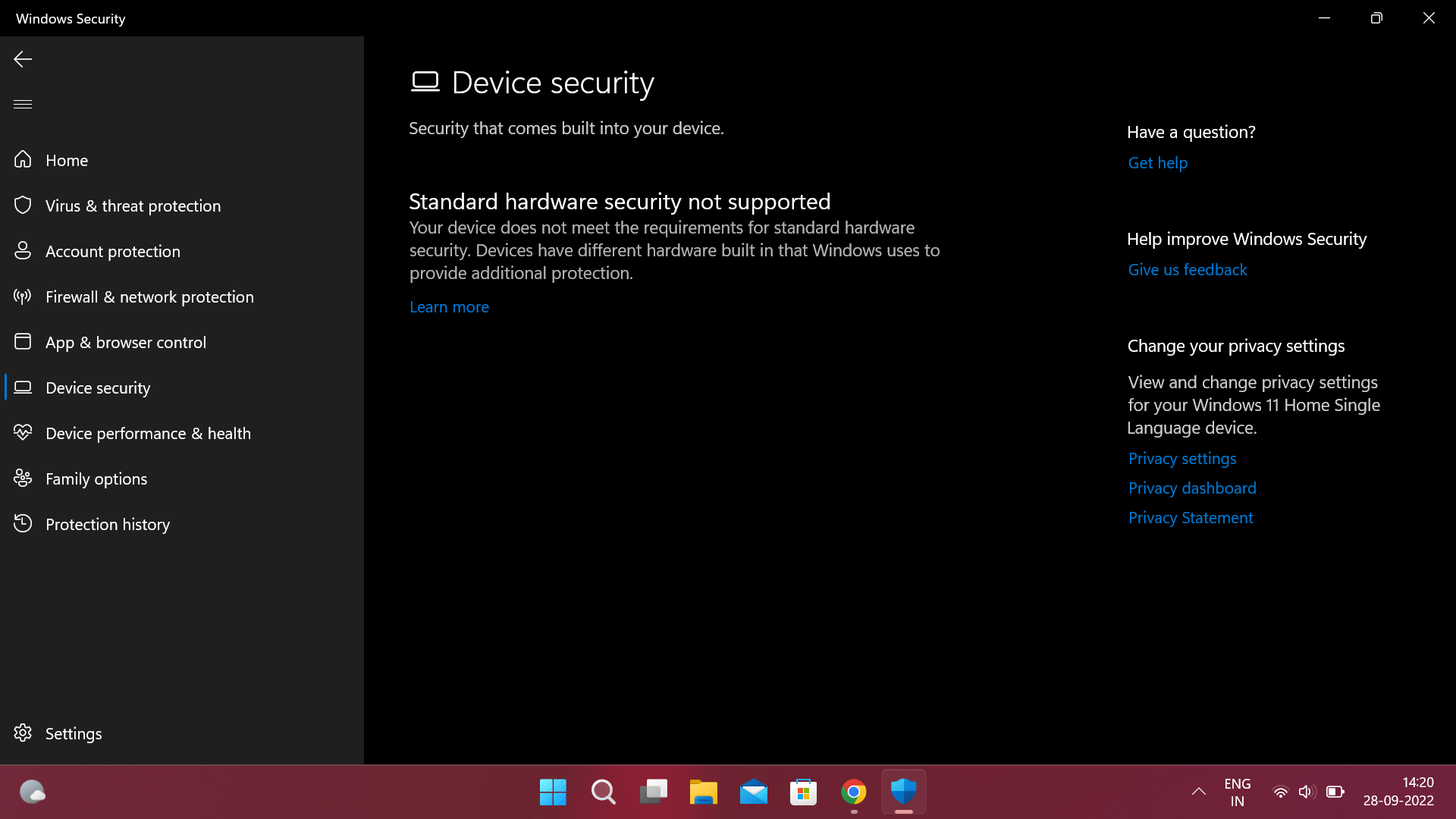Click the Device performance & health heart icon
This screenshot has width=1456, height=819.
click(x=23, y=432)
